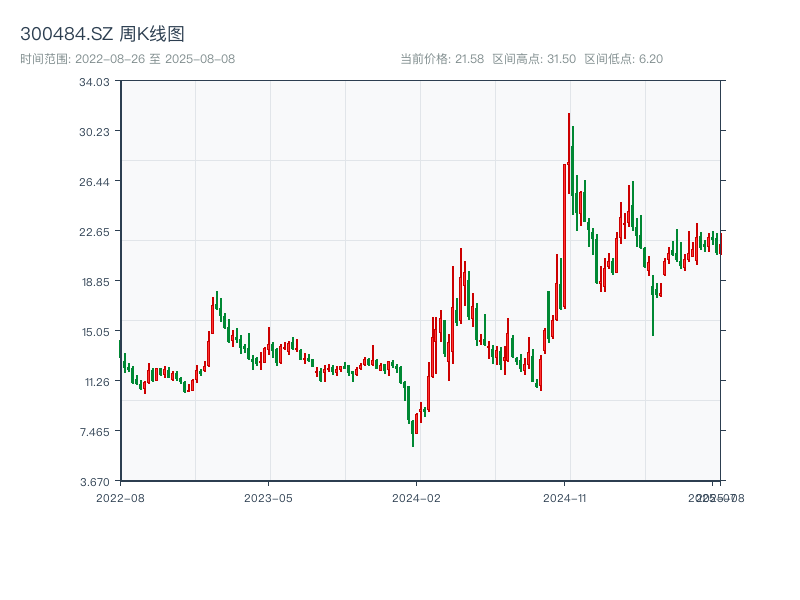Viewport: 800px width, 600px height.
Task: Click the chart title '300484.SZ 周K线图'
Action: [x=102, y=34]
